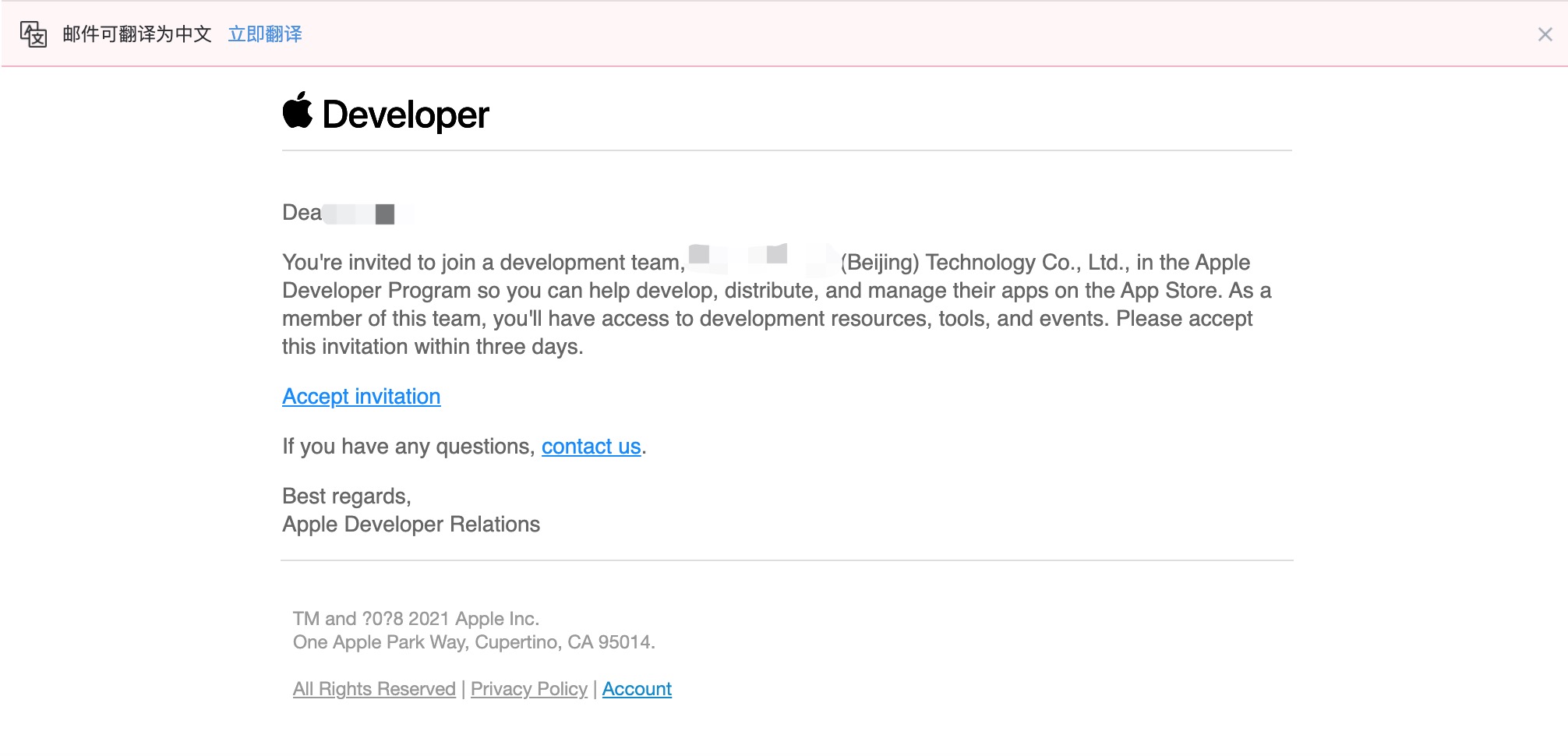This screenshot has height=756, width=1568.
Task: Dismiss the translation banner with the X
Action: click(x=1545, y=34)
